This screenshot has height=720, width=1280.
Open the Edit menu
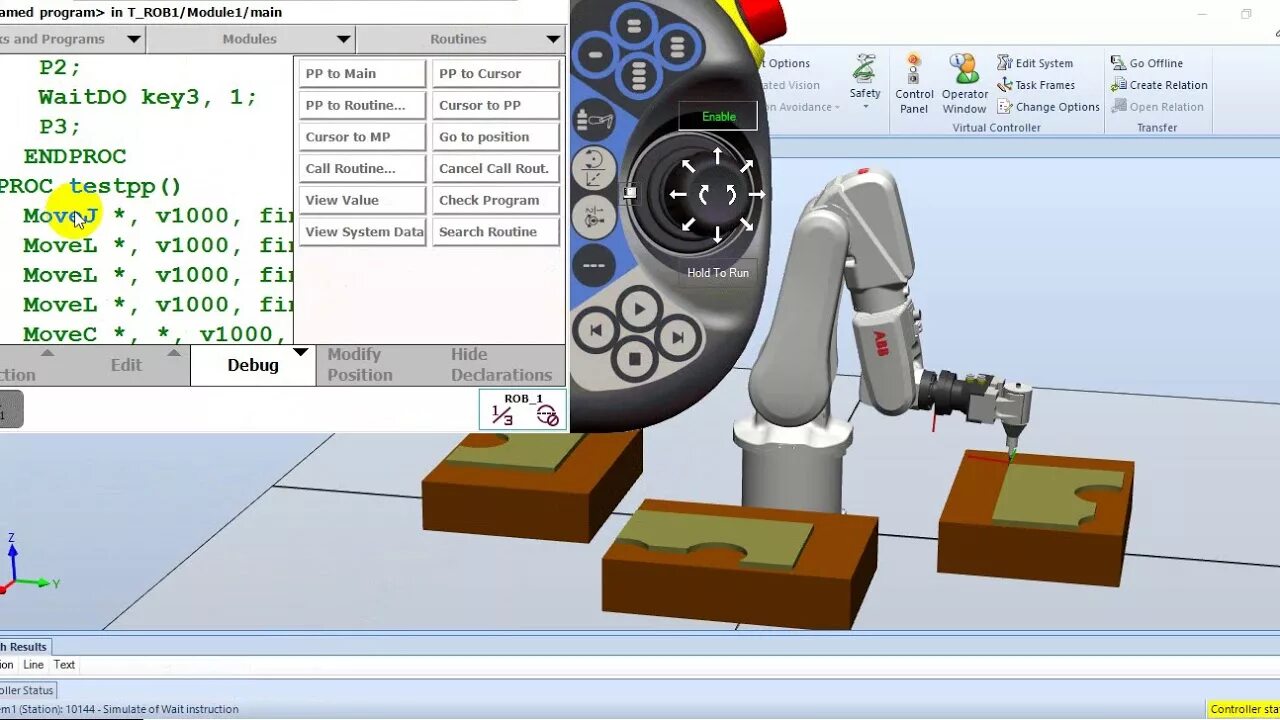(126, 365)
